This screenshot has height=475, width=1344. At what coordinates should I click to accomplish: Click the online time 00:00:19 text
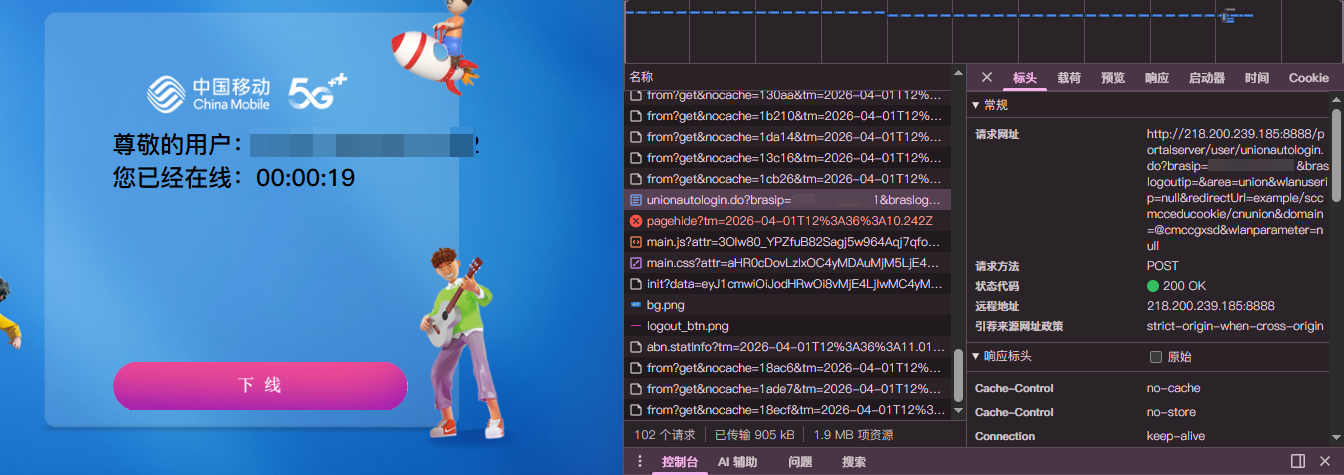pyautogui.click(x=306, y=178)
